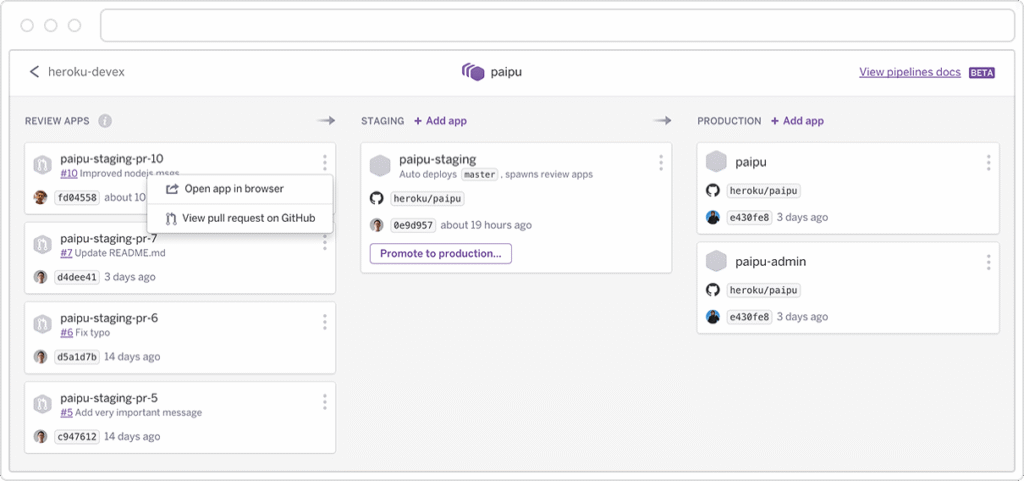Click the paipu-admin hexagon app icon
1024x481 pixels.
[x=715, y=262]
